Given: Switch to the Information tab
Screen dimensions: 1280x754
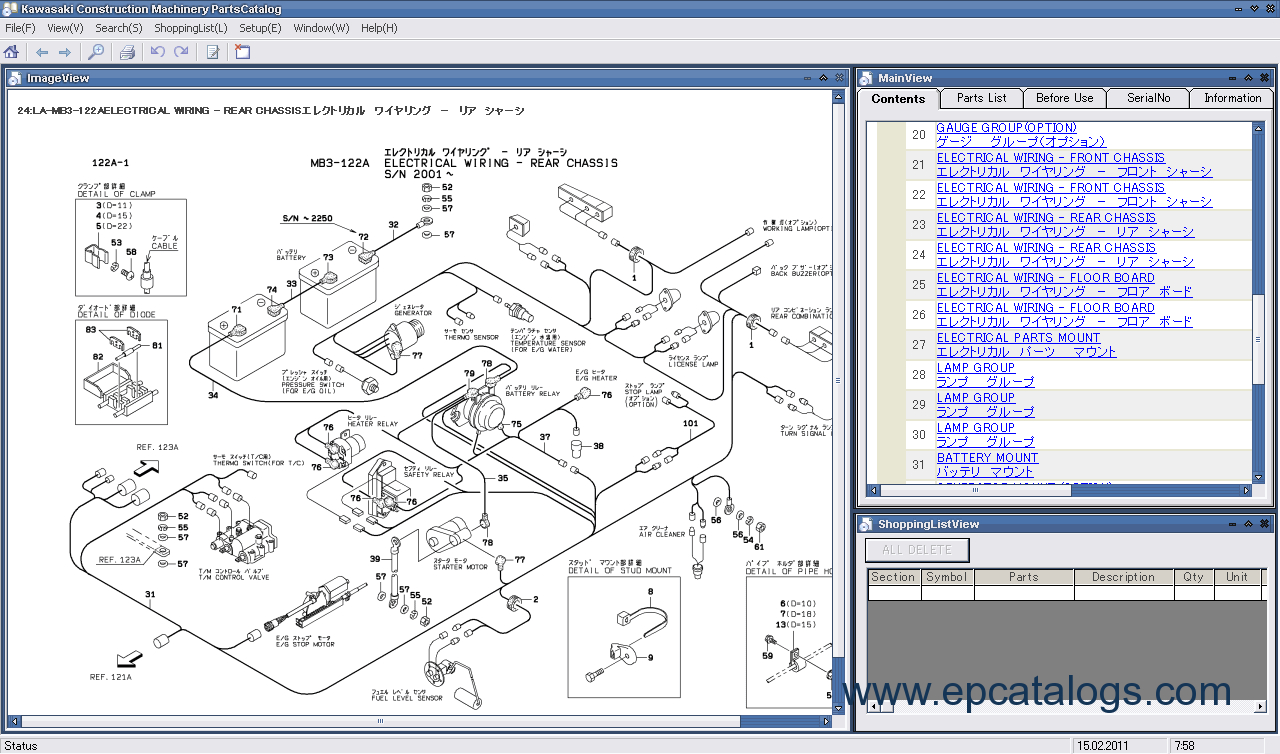Looking at the screenshot, I should coord(1232,98).
